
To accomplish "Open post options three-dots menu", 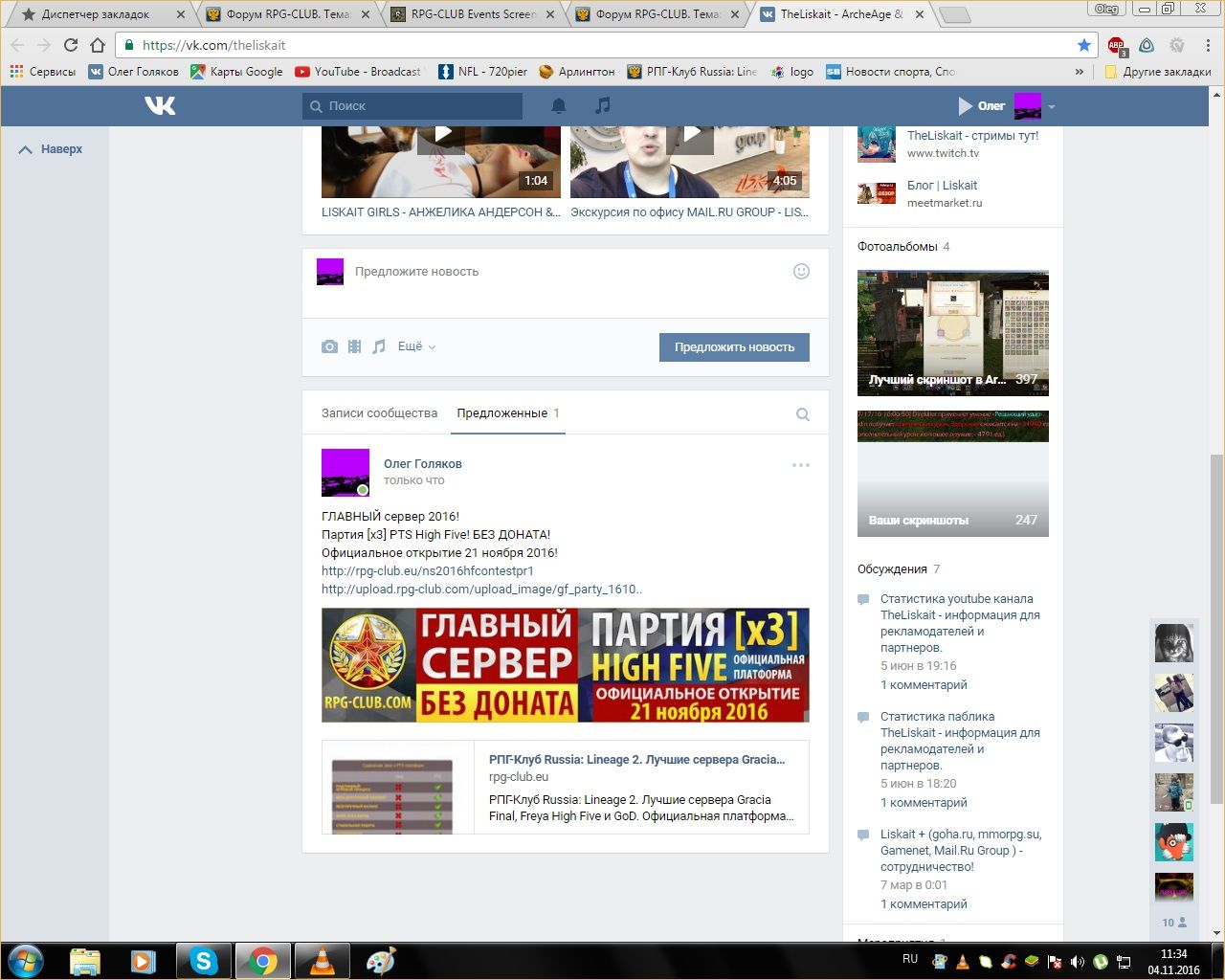I will [x=801, y=465].
